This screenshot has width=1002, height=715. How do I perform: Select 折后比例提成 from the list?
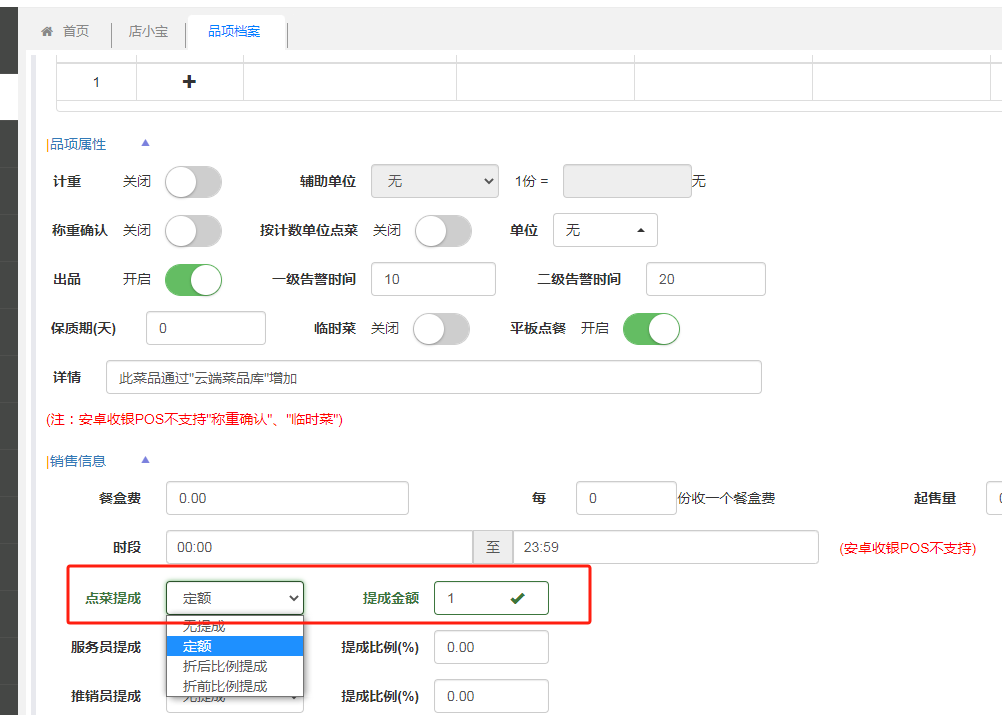click(225, 666)
